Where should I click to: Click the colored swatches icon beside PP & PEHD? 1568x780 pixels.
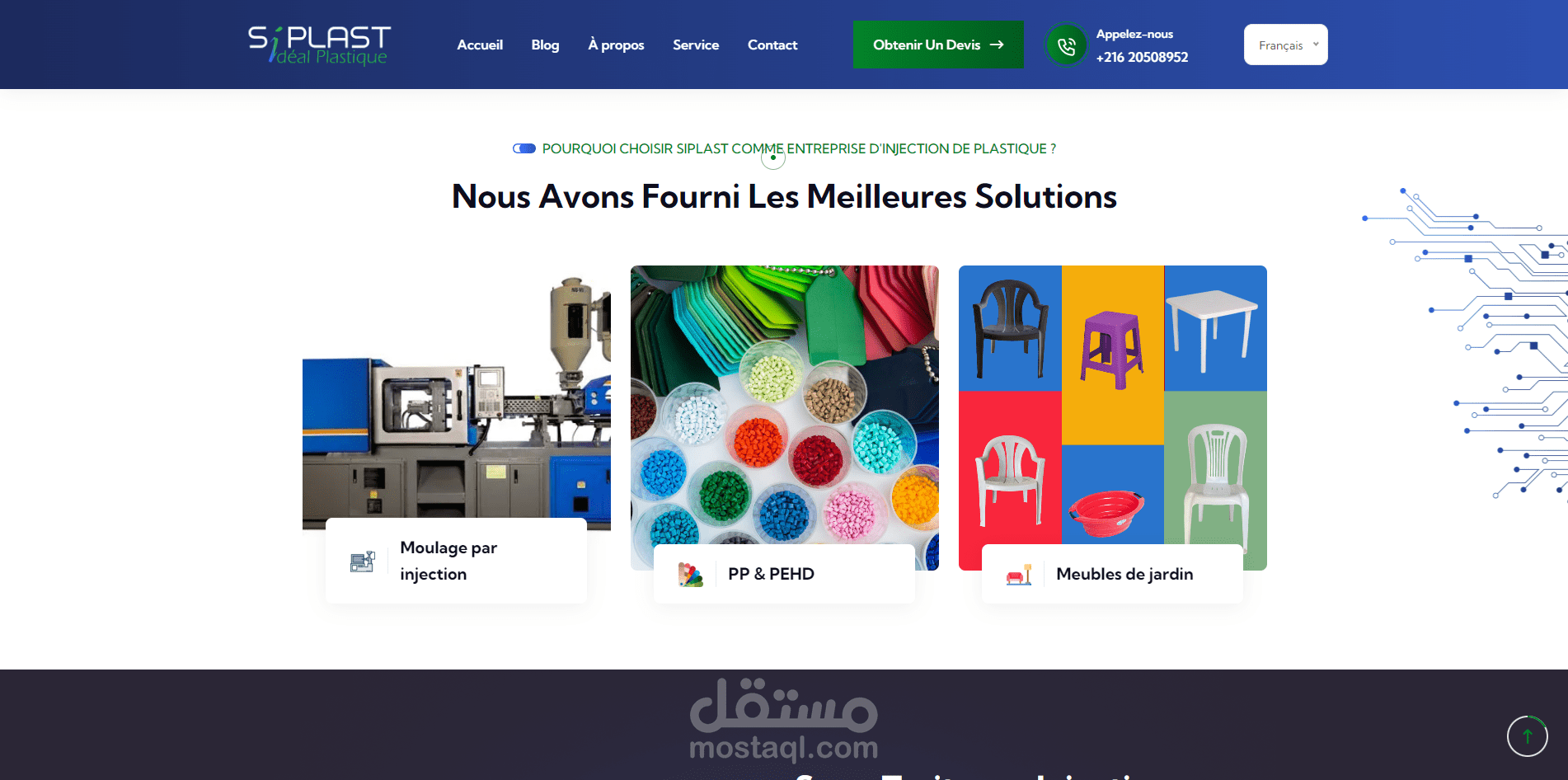click(x=690, y=574)
